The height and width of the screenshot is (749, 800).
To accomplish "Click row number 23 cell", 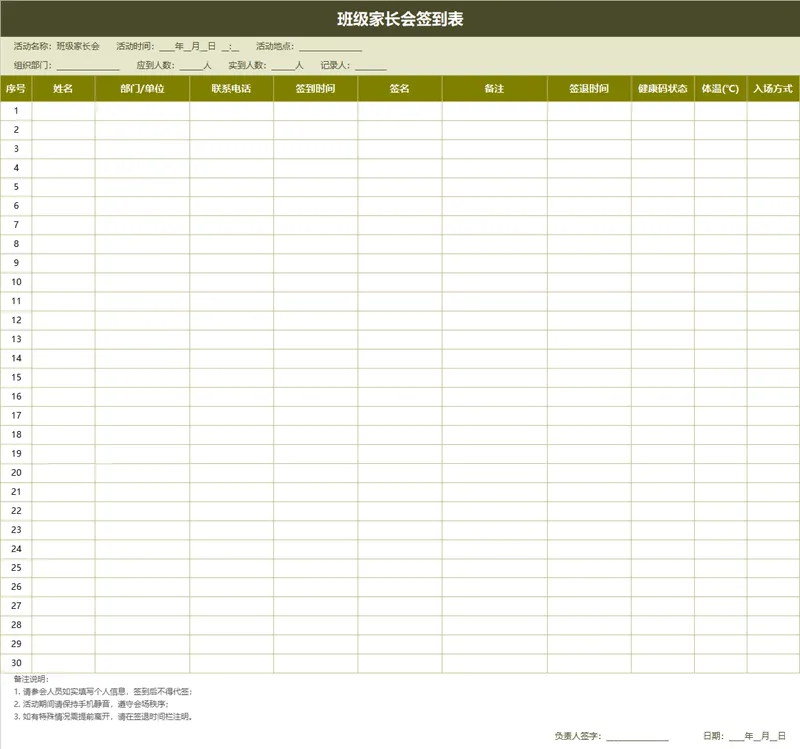I will 16,530.
